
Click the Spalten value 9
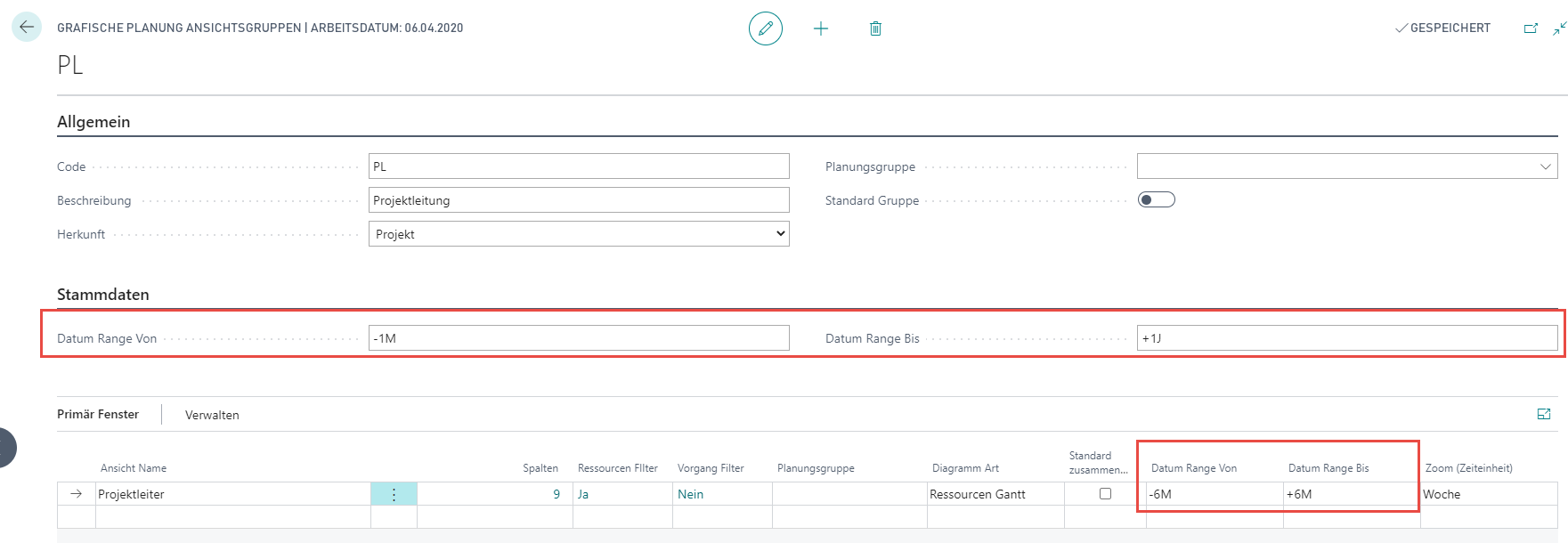point(557,494)
